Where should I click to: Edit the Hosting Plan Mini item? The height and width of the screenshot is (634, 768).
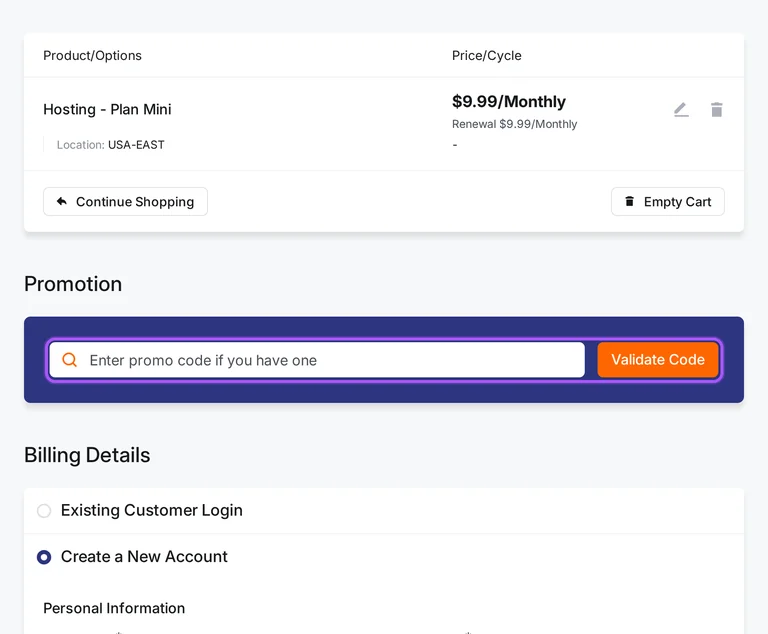681,110
